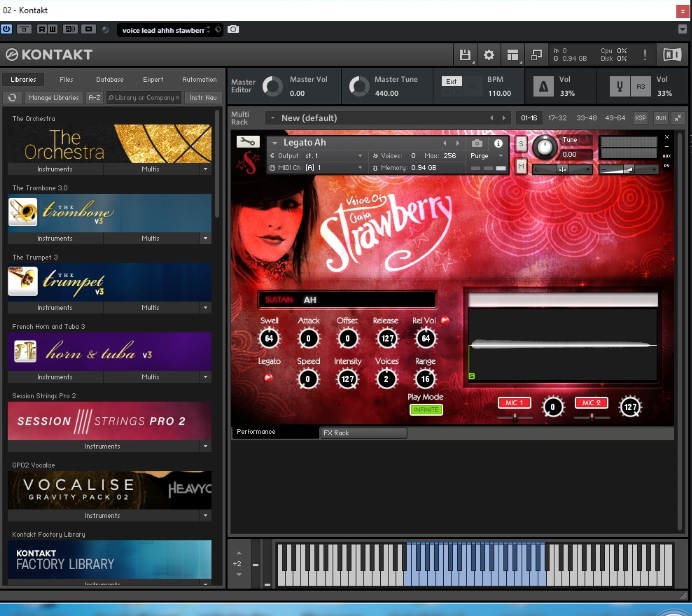Screen dimensions: 692x616
Task: Click the tuning fork reference tone icon
Action: point(619,86)
